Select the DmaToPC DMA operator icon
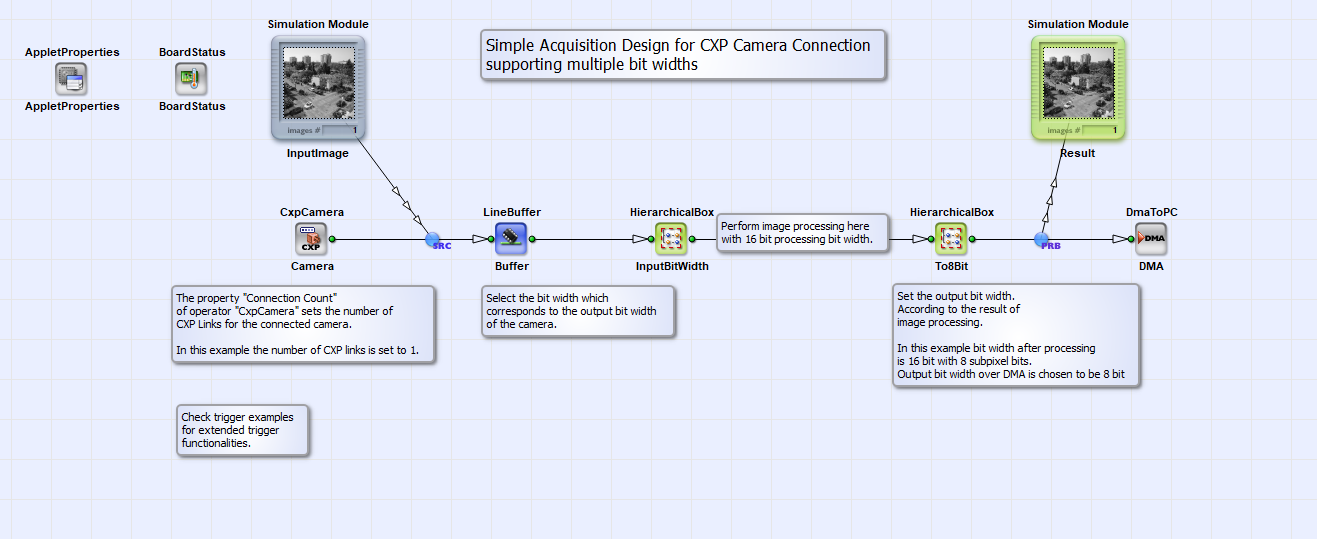 point(1151,239)
